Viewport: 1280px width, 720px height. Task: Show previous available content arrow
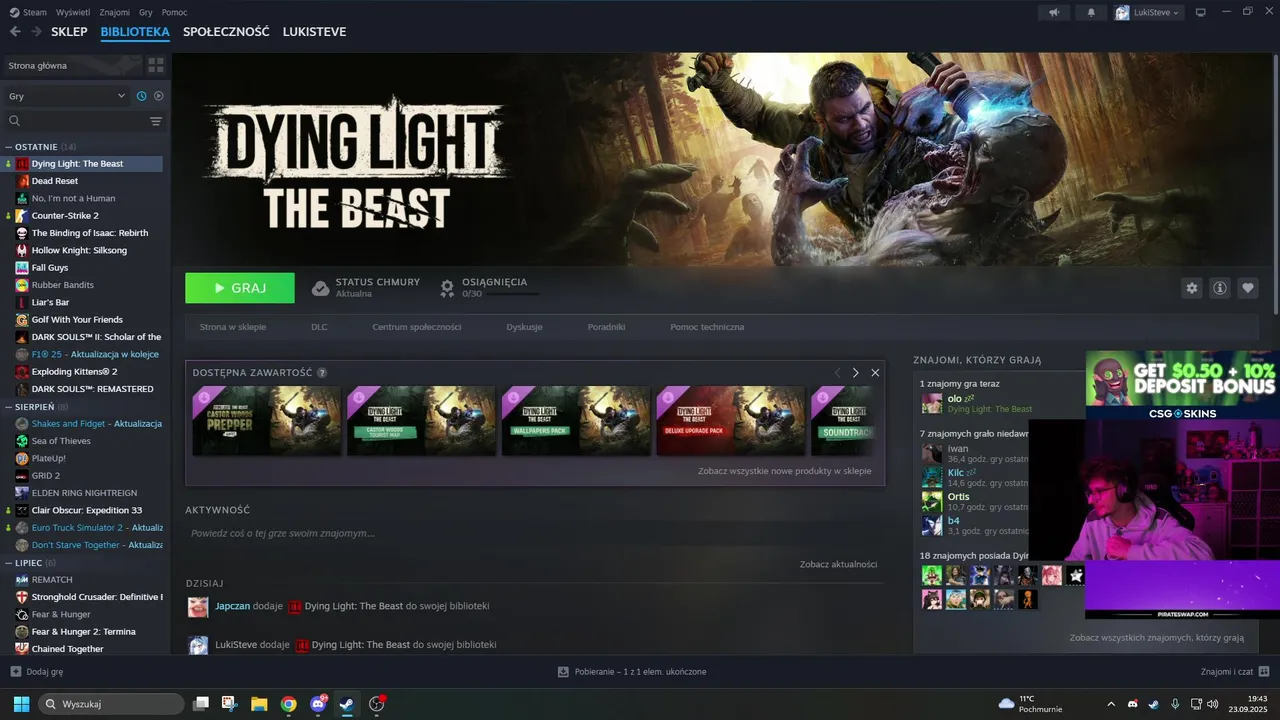pos(838,372)
